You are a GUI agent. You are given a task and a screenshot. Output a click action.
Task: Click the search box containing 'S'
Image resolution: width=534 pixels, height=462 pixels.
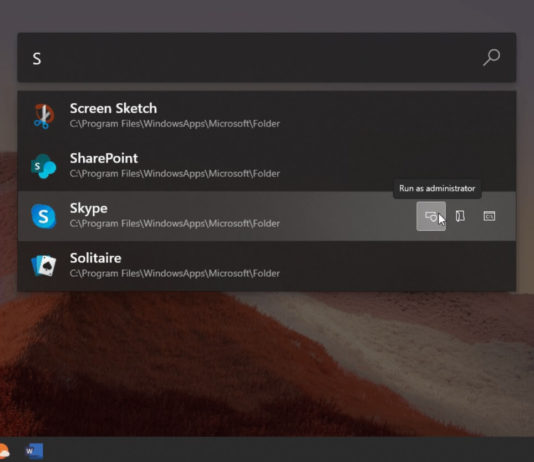tap(267, 58)
